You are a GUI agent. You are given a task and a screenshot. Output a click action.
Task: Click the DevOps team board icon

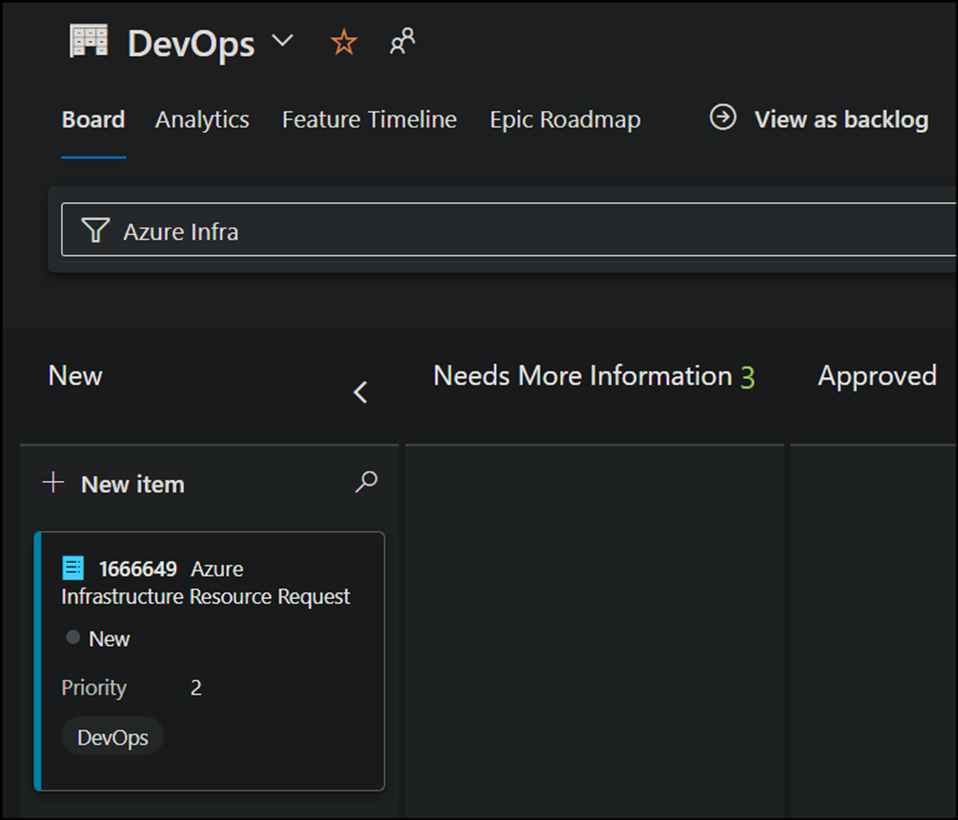tap(88, 42)
